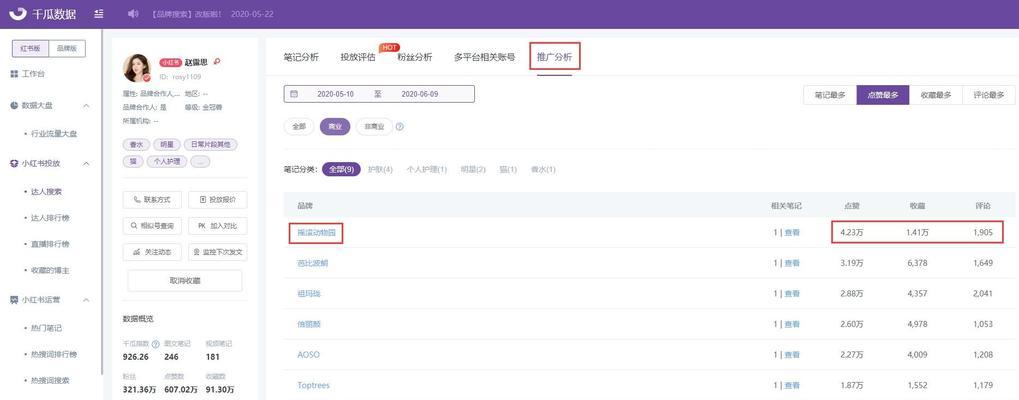Click the 监控下次发文 button
This screenshot has width=1019, height=400.
coord(218,252)
